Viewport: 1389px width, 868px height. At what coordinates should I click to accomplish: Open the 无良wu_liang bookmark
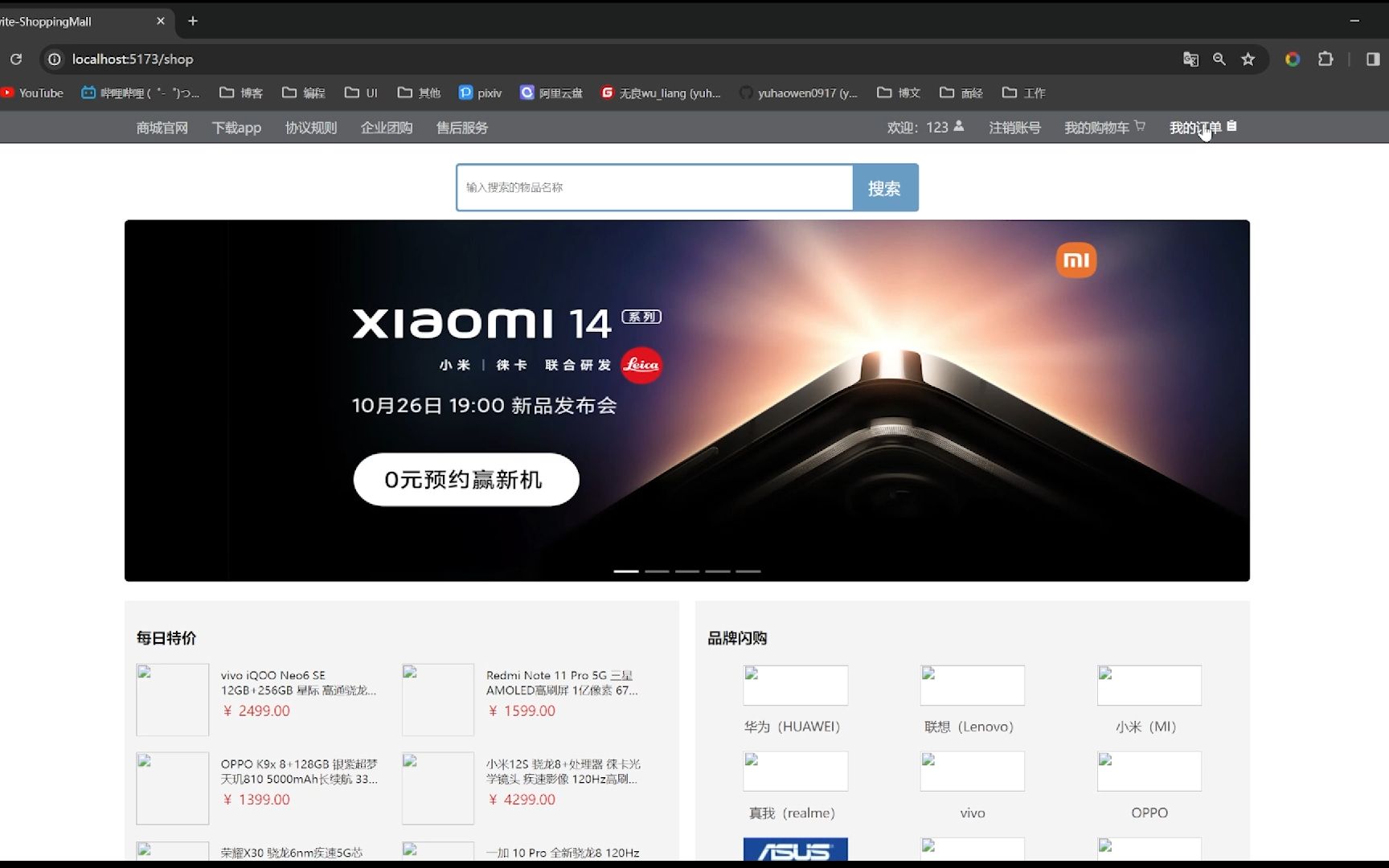point(662,92)
